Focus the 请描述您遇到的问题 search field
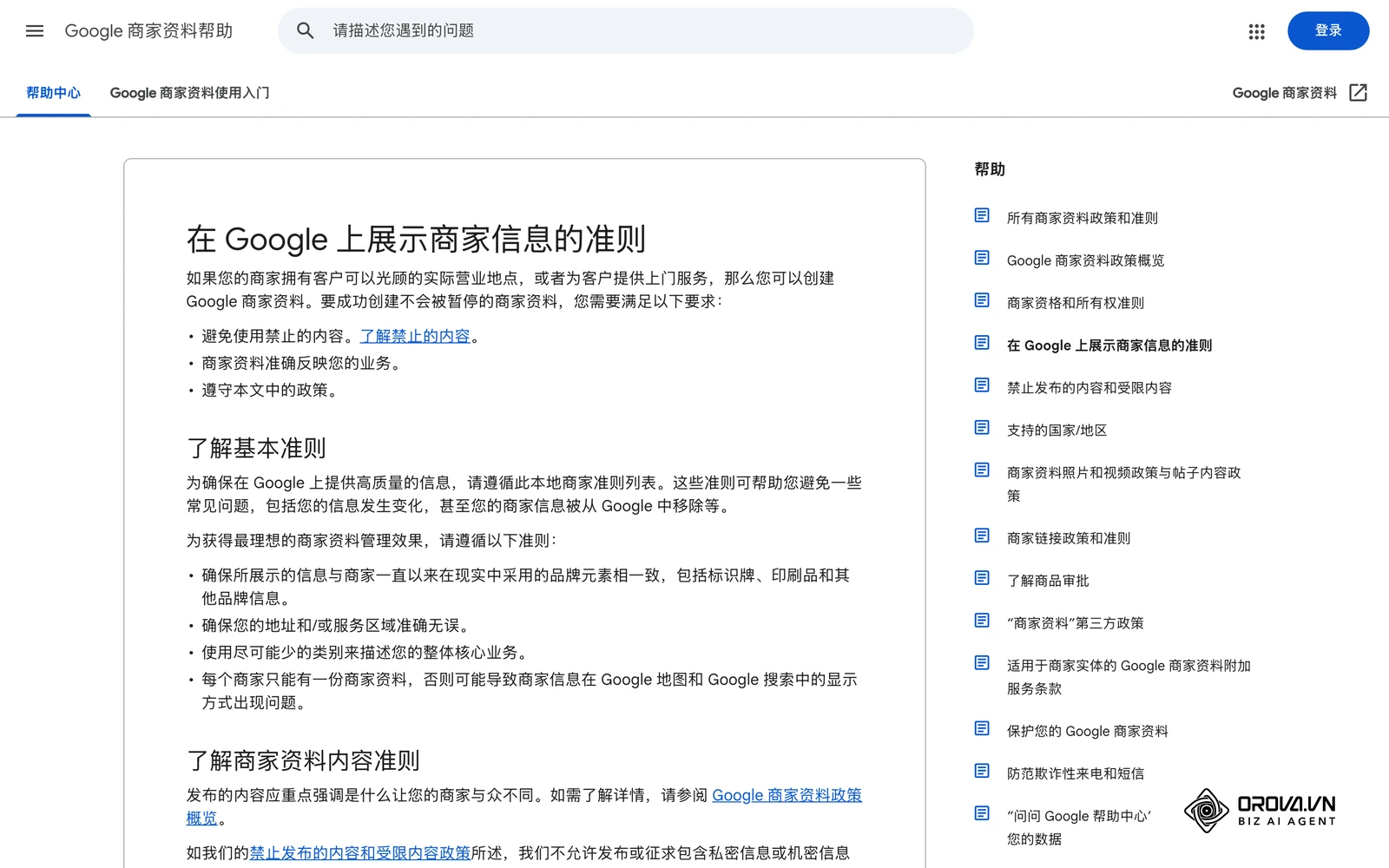 pyautogui.click(x=626, y=31)
